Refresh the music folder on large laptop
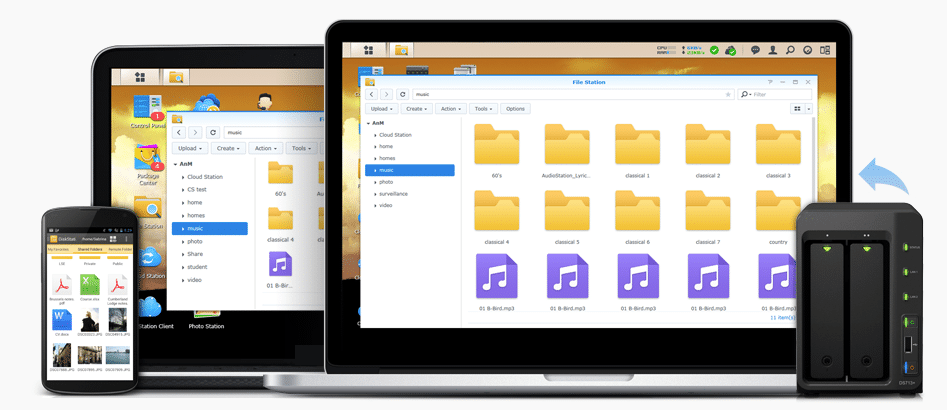Screen dimensions: 947x410 click(x=402, y=94)
